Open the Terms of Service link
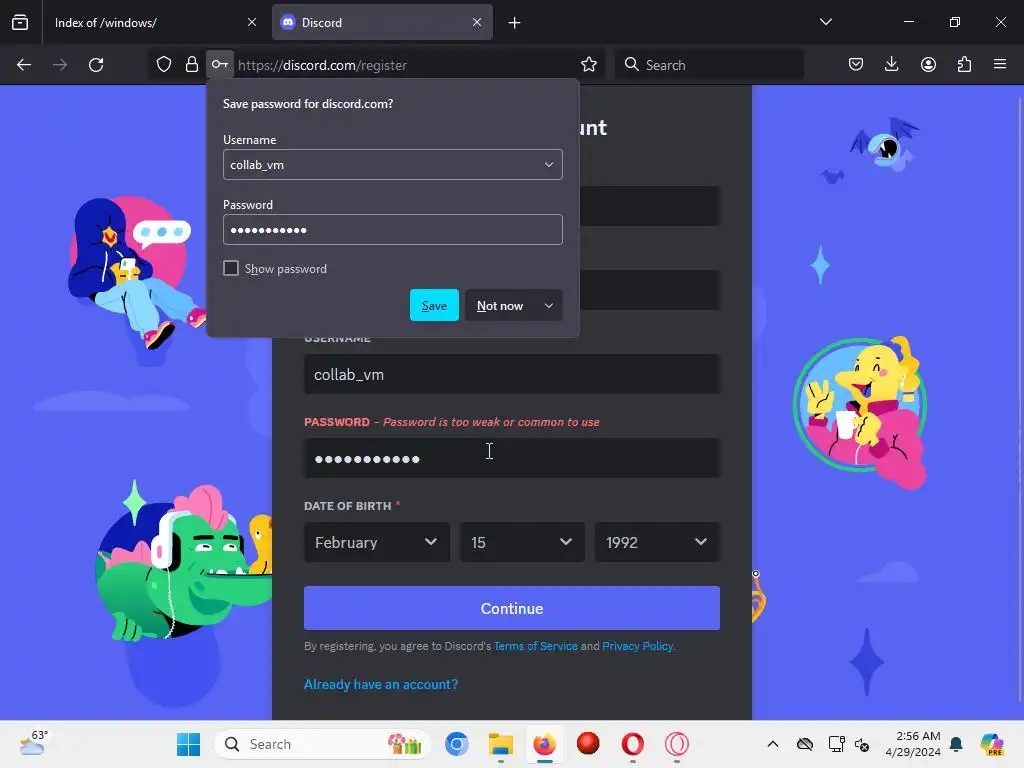Screen dimensions: 1024x768 click(536, 646)
